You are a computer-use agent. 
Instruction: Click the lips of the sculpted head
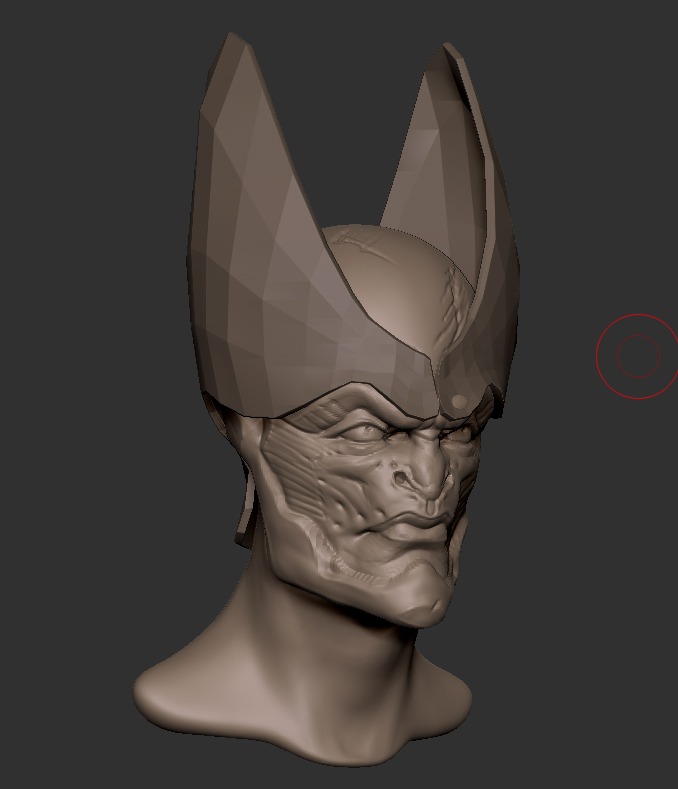413,526
